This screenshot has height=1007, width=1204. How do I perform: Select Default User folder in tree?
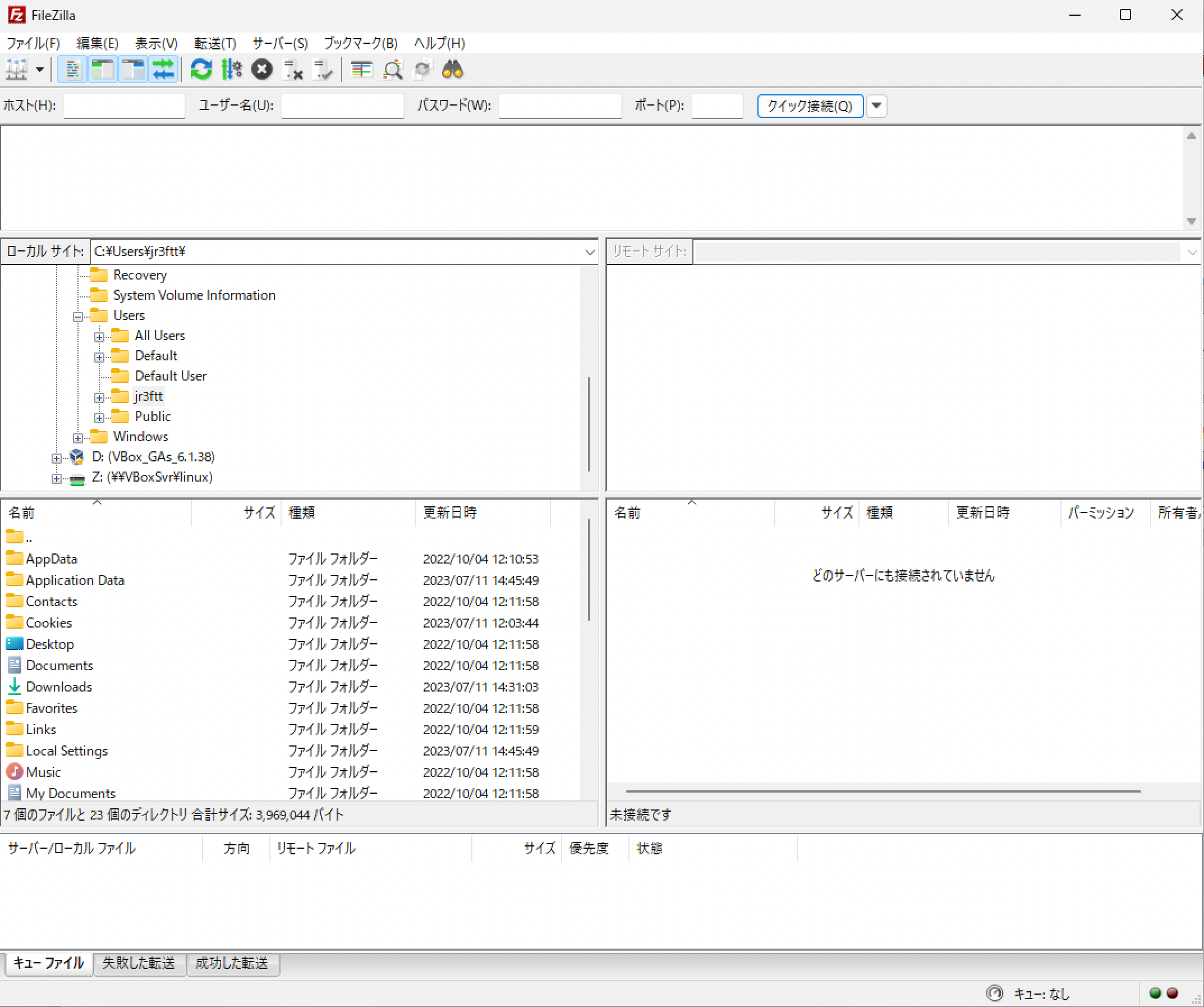pyautogui.click(x=171, y=376)
